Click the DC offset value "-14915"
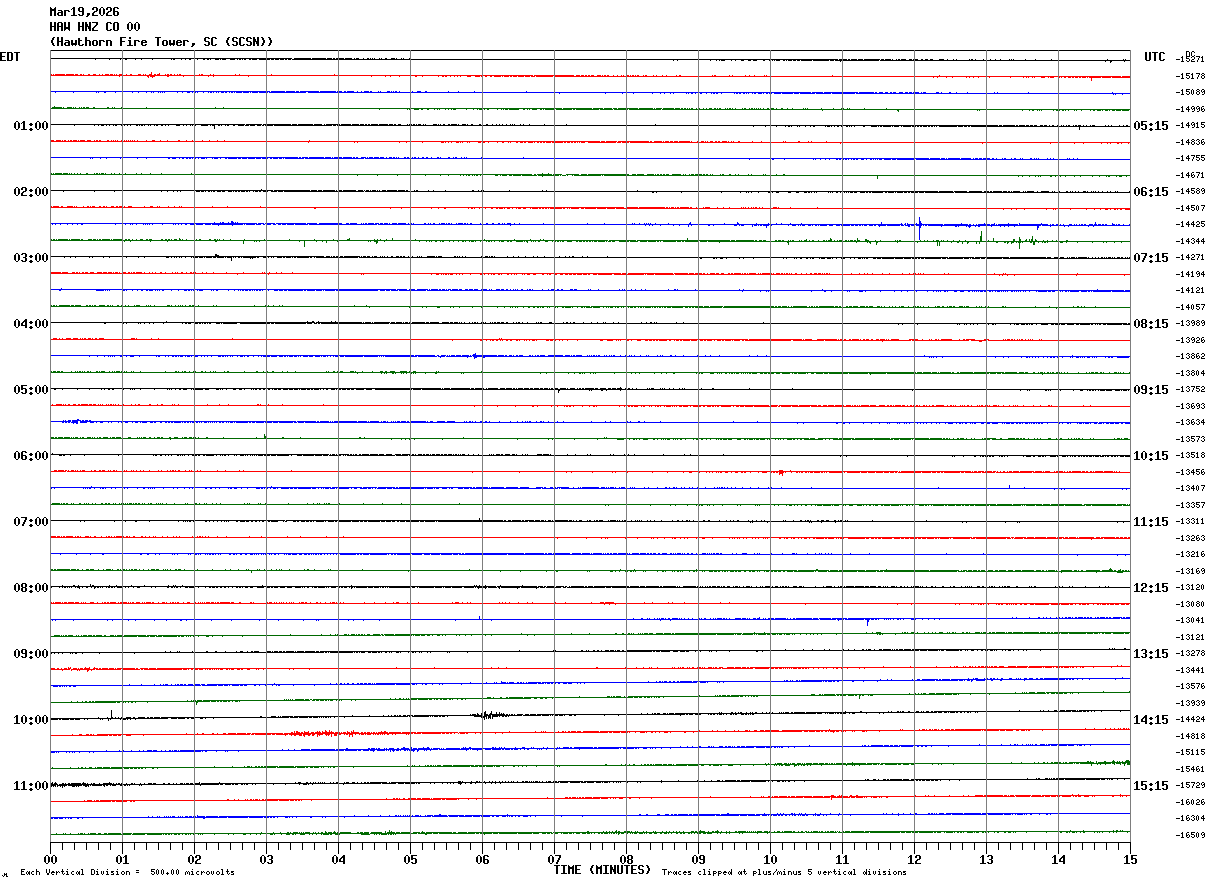The image size is (1210, 886). [x=1190, y=126]
